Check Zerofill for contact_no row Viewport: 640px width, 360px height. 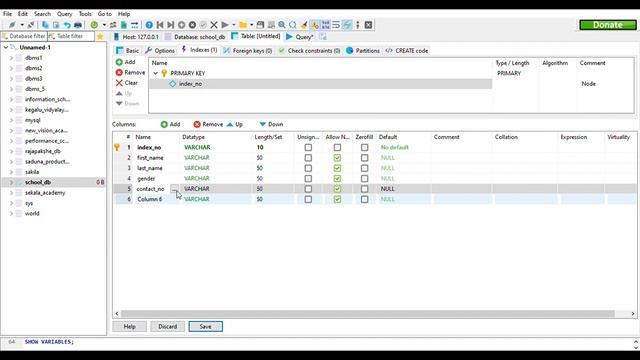[x=364, y=189]
